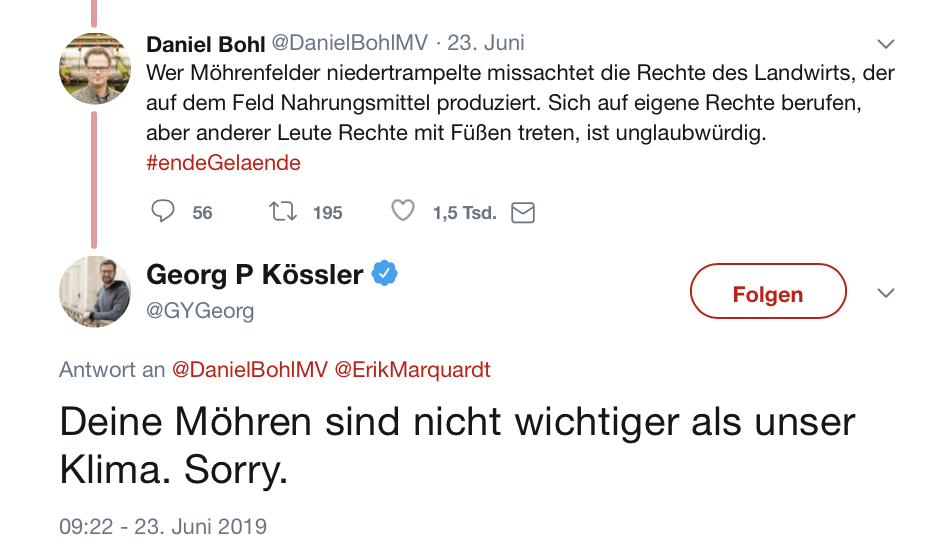Viewport: 952px width, 546px height.
Task: Click the blue verified badge
Action: (x=385, y=273)
